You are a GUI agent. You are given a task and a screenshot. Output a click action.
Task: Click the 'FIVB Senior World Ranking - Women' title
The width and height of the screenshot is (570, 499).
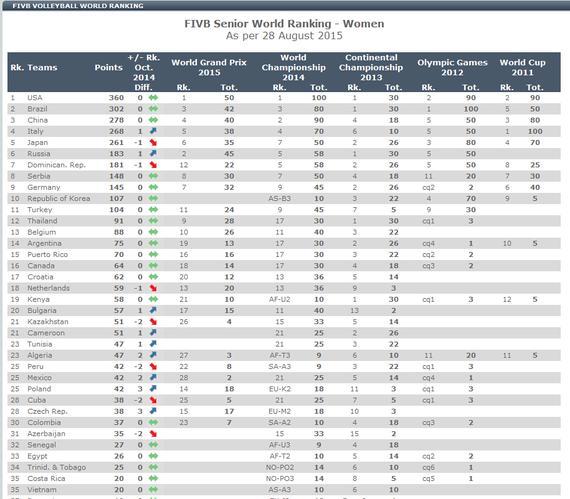click(284, 24)
